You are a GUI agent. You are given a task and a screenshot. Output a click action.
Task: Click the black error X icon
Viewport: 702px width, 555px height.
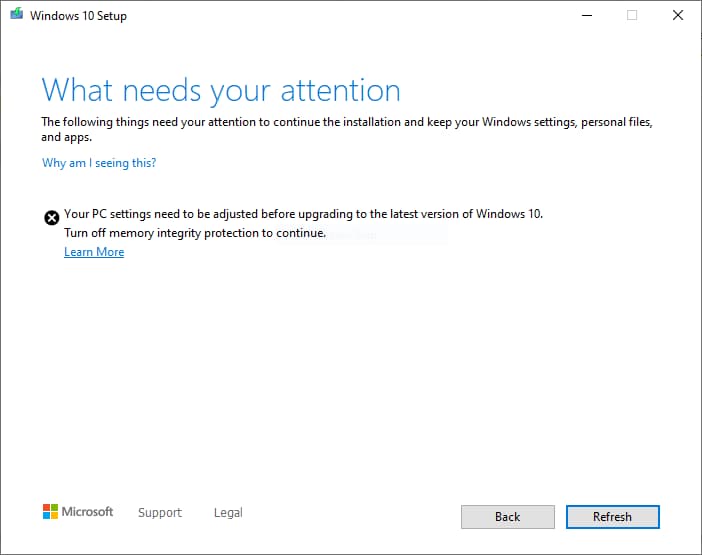(x=51, y=218)
